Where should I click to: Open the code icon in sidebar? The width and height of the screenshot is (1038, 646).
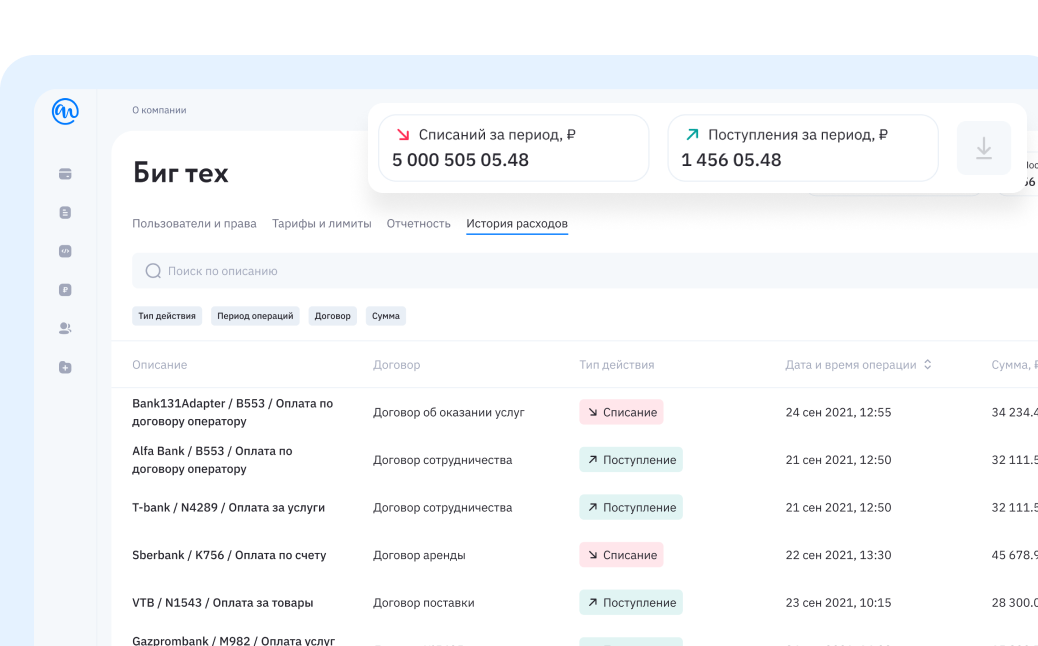(65, 251)
